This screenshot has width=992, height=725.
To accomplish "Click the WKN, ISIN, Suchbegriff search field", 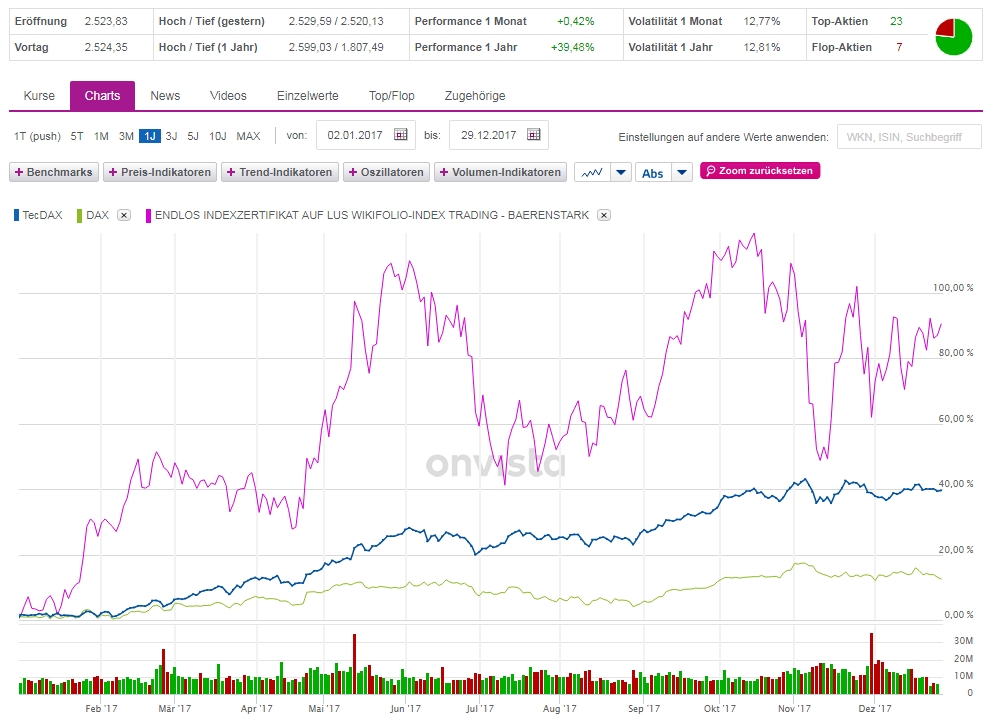I will click(x=908, y=136).
